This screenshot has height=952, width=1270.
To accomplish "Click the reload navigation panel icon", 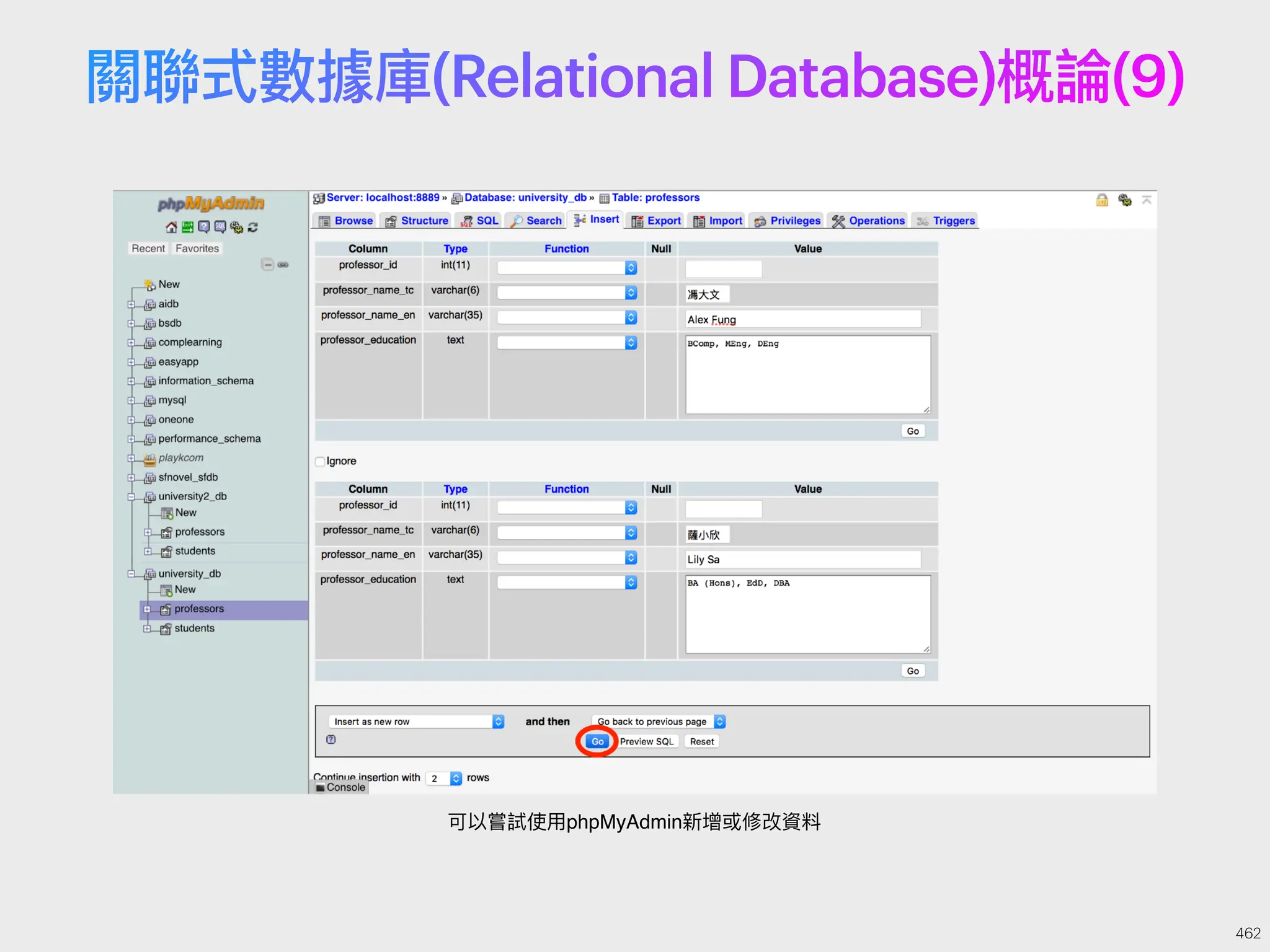I will (253, 227).
